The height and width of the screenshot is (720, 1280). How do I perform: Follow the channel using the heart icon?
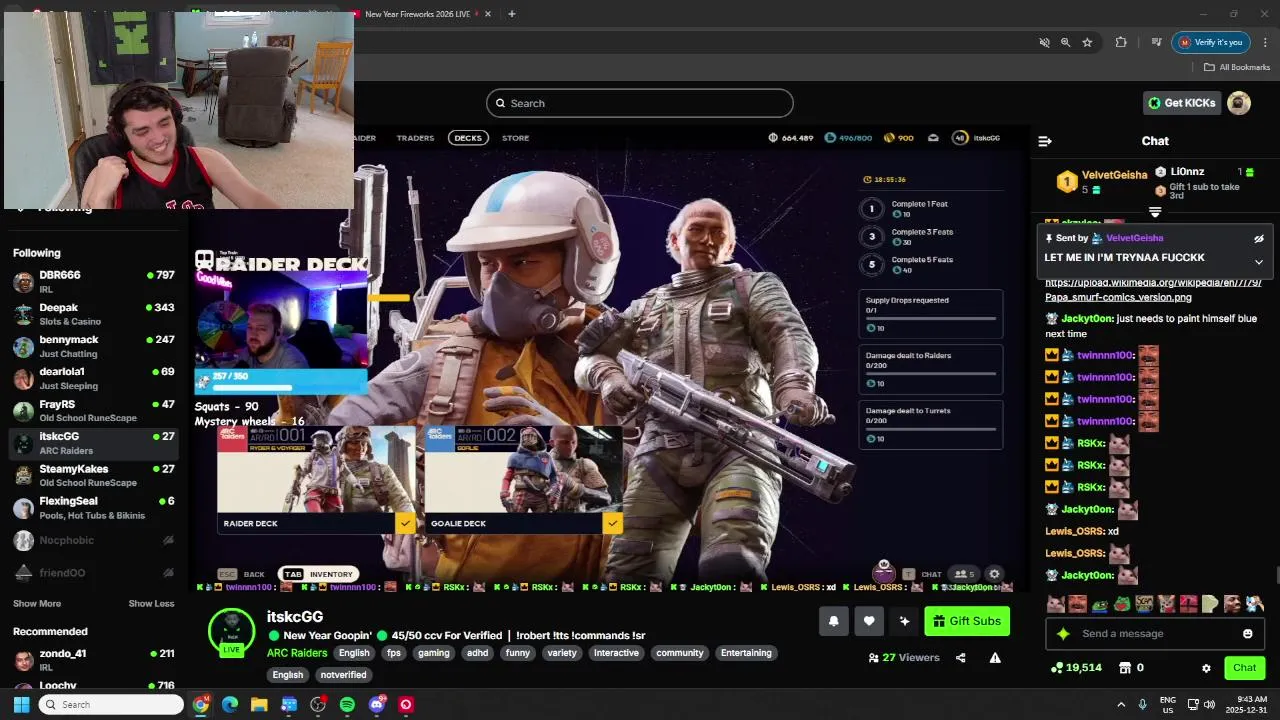[869, 621]
